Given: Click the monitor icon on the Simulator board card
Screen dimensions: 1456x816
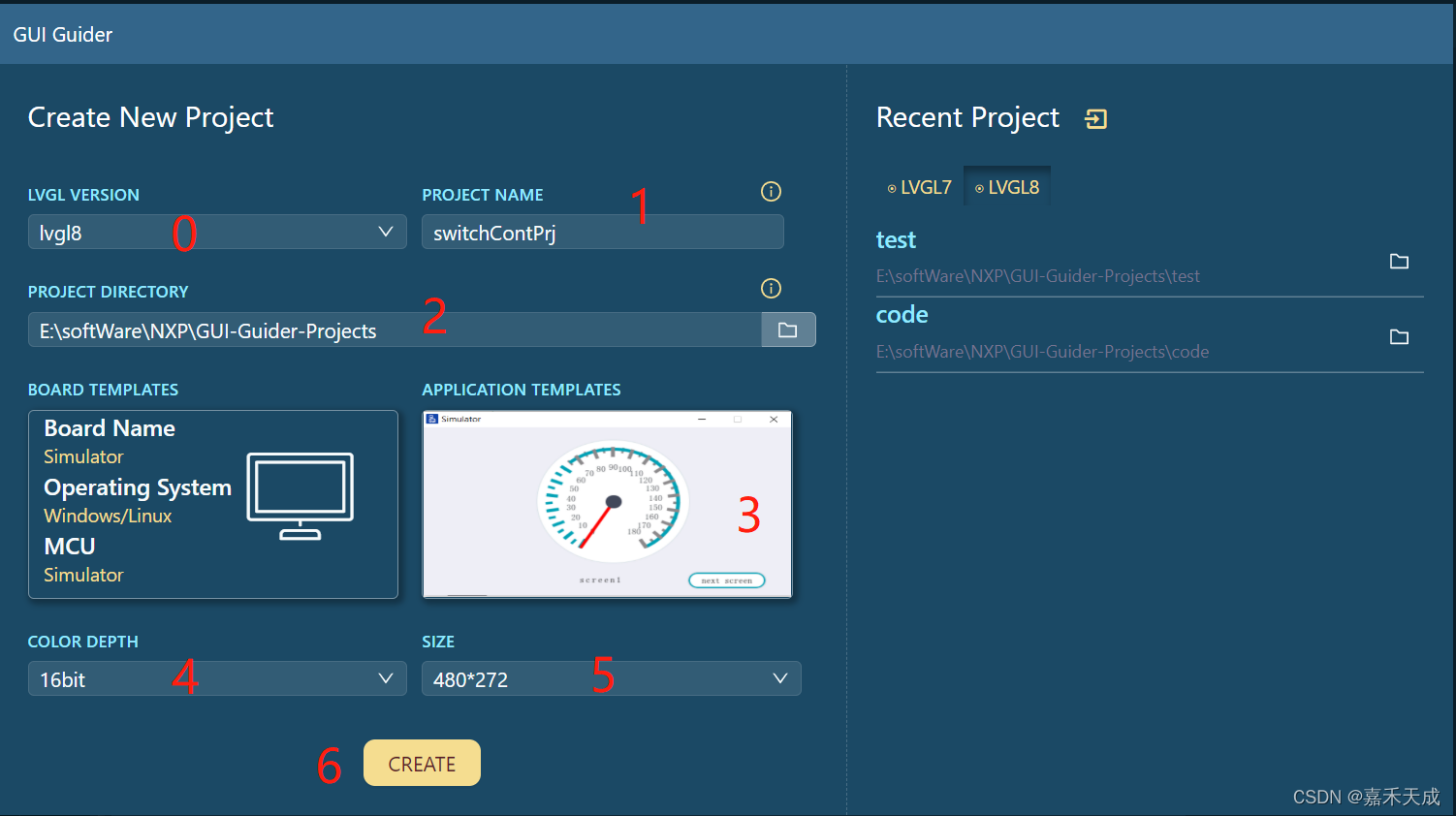Looking at the screenshot, I should [x=301, y=494].
